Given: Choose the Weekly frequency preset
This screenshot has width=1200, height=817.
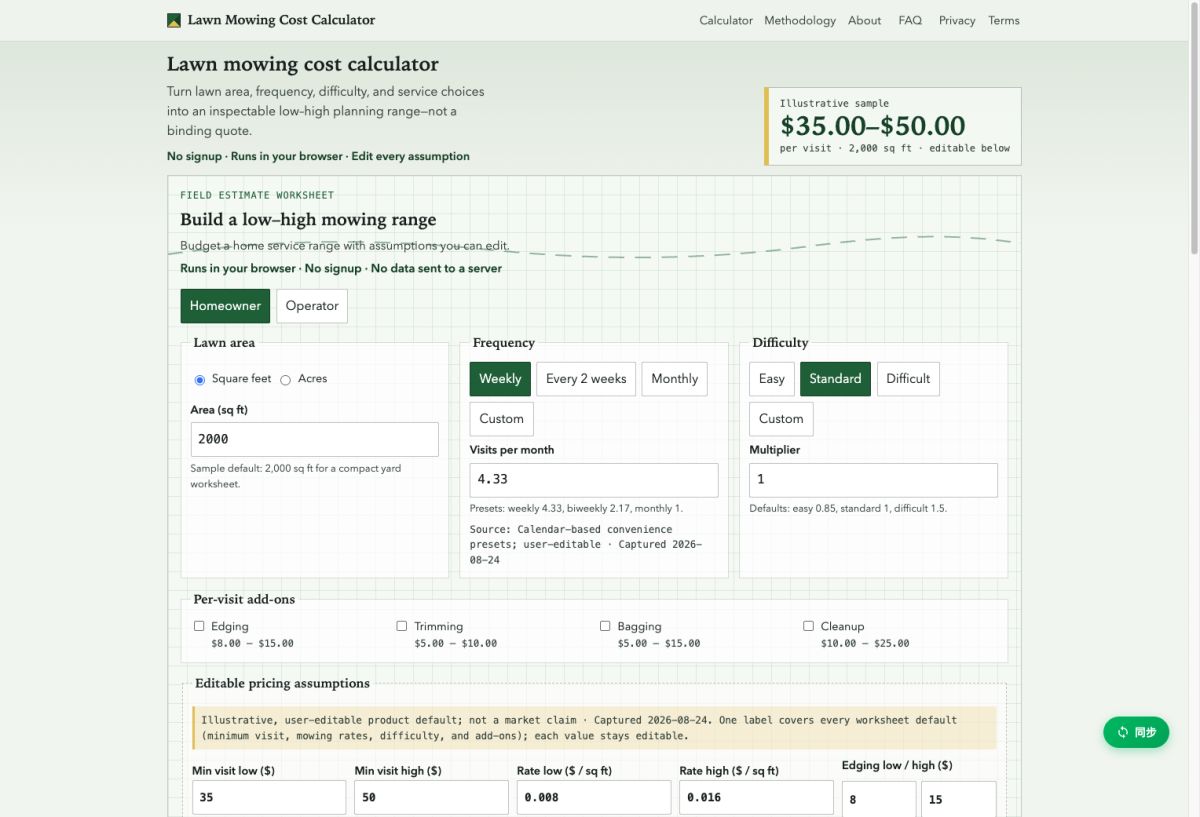Looking at the screenshot, I should pyautogui.click(x=500, y=379).
